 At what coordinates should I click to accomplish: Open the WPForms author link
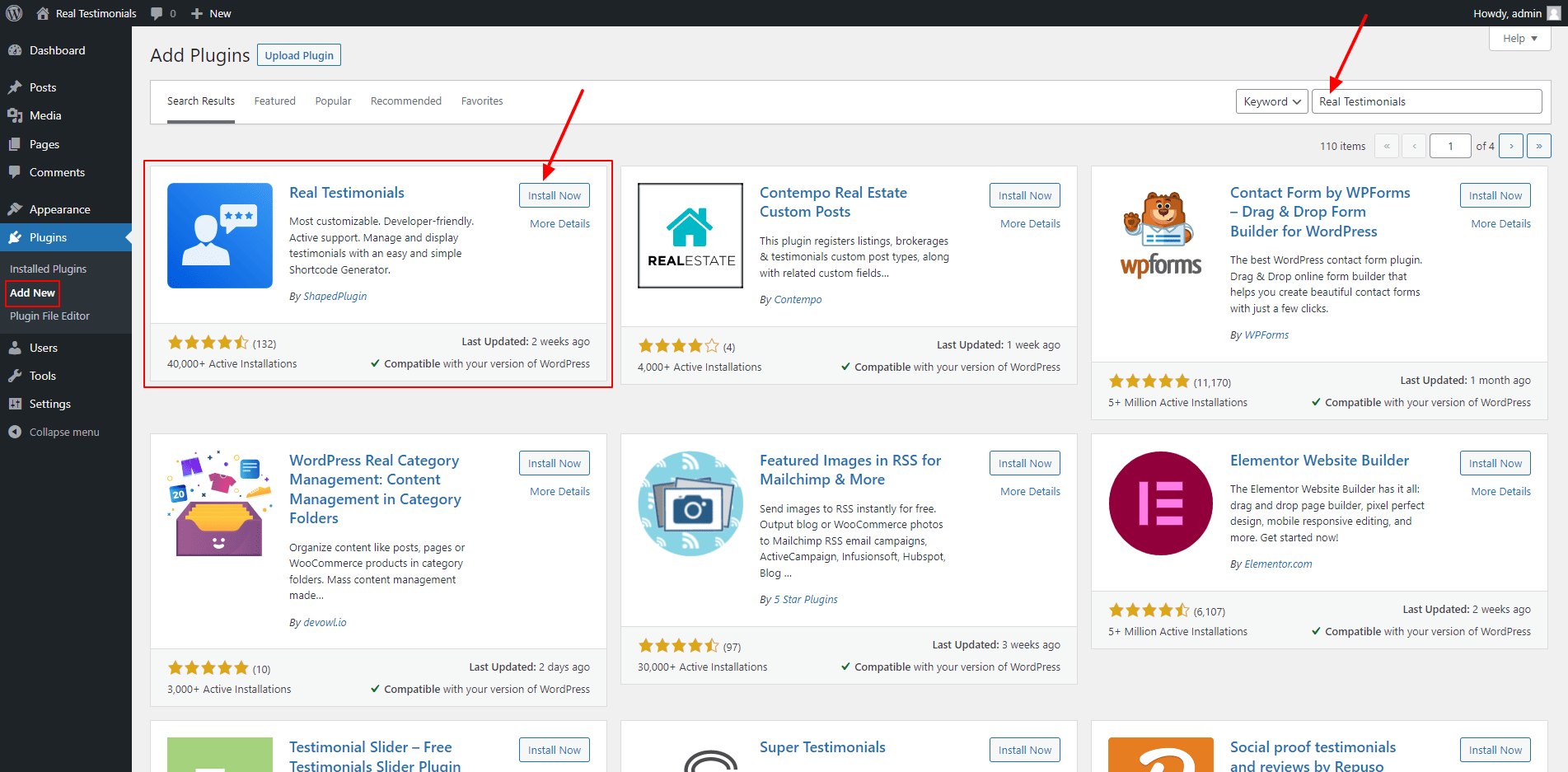point(1266,335)
